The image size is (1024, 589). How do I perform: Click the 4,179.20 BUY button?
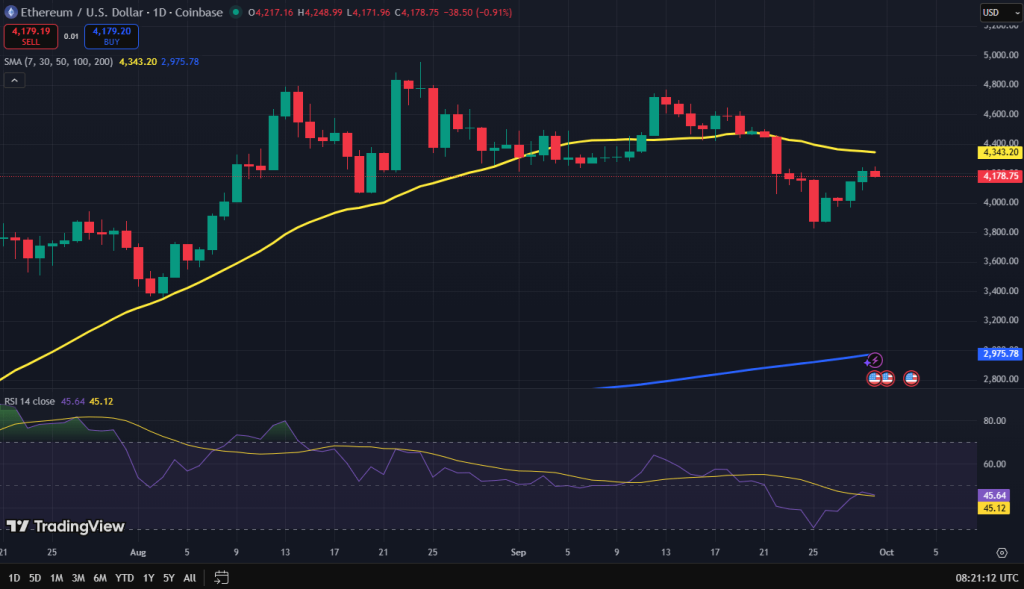pos(111,36)
